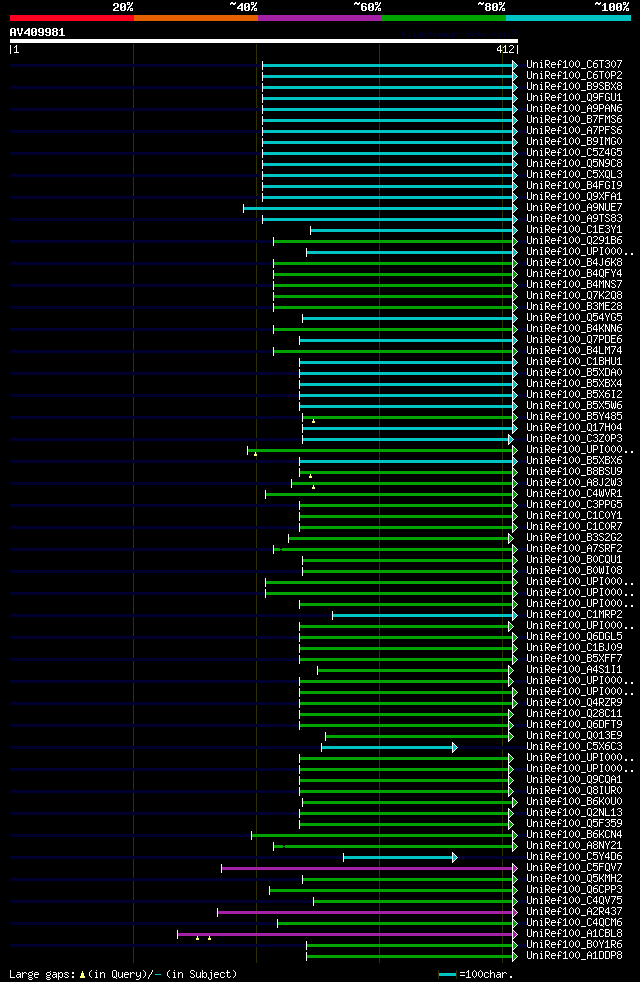
Task: Open the UniRef100_B9SBX8 hit
Action: 574,86
